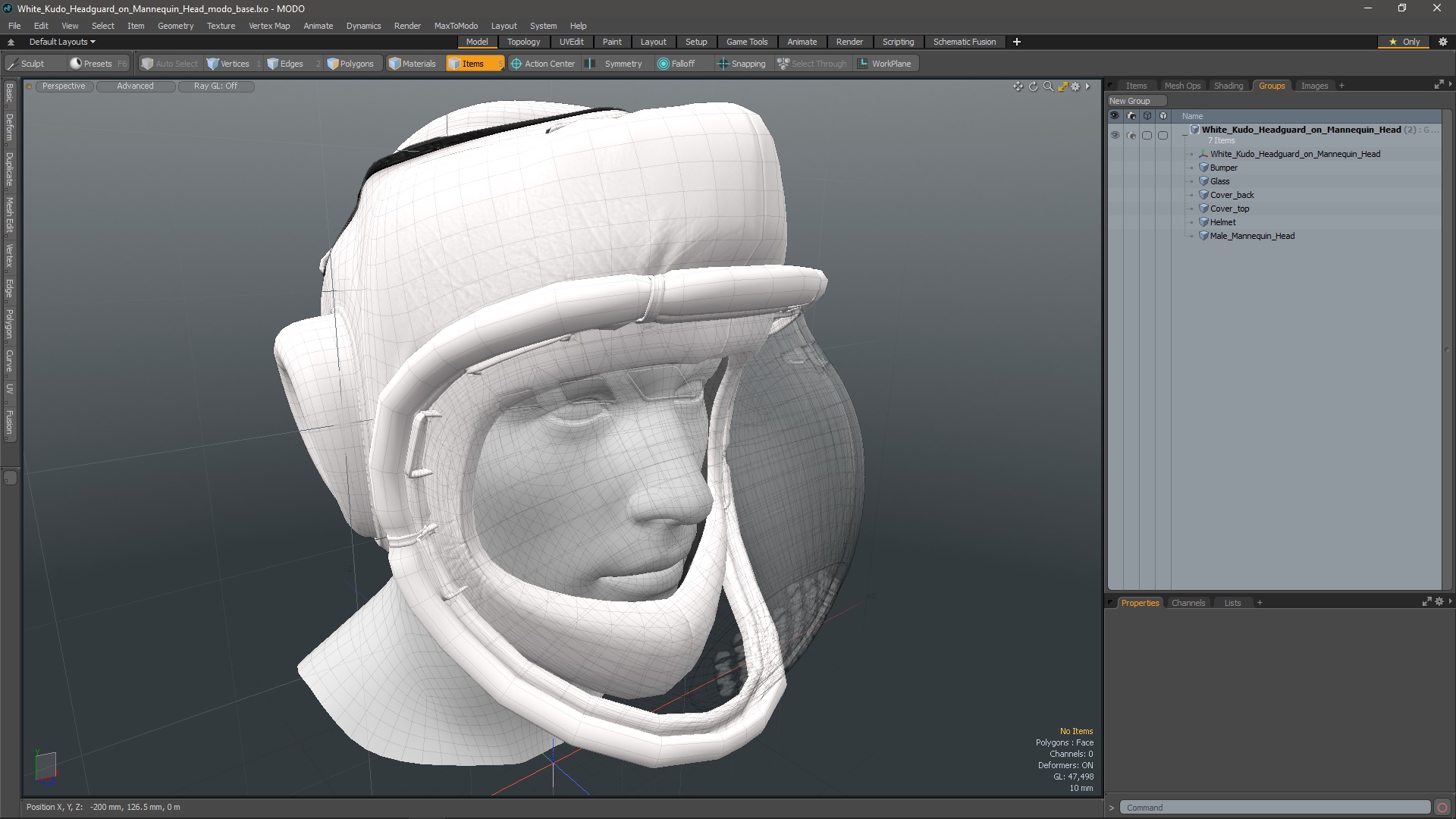Click the viewport pan/move icon
Screen dimensions: 1456x819
(x=1018, y=86)
